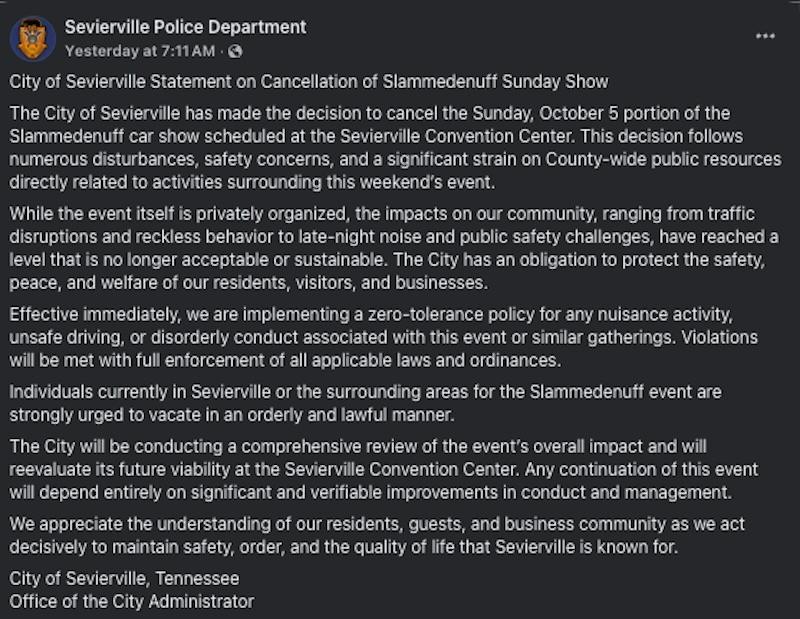800x619 pixels.
Task: Click the paragraph starting "We appreciate the understanding"
Action: click(x=377, y=536)
